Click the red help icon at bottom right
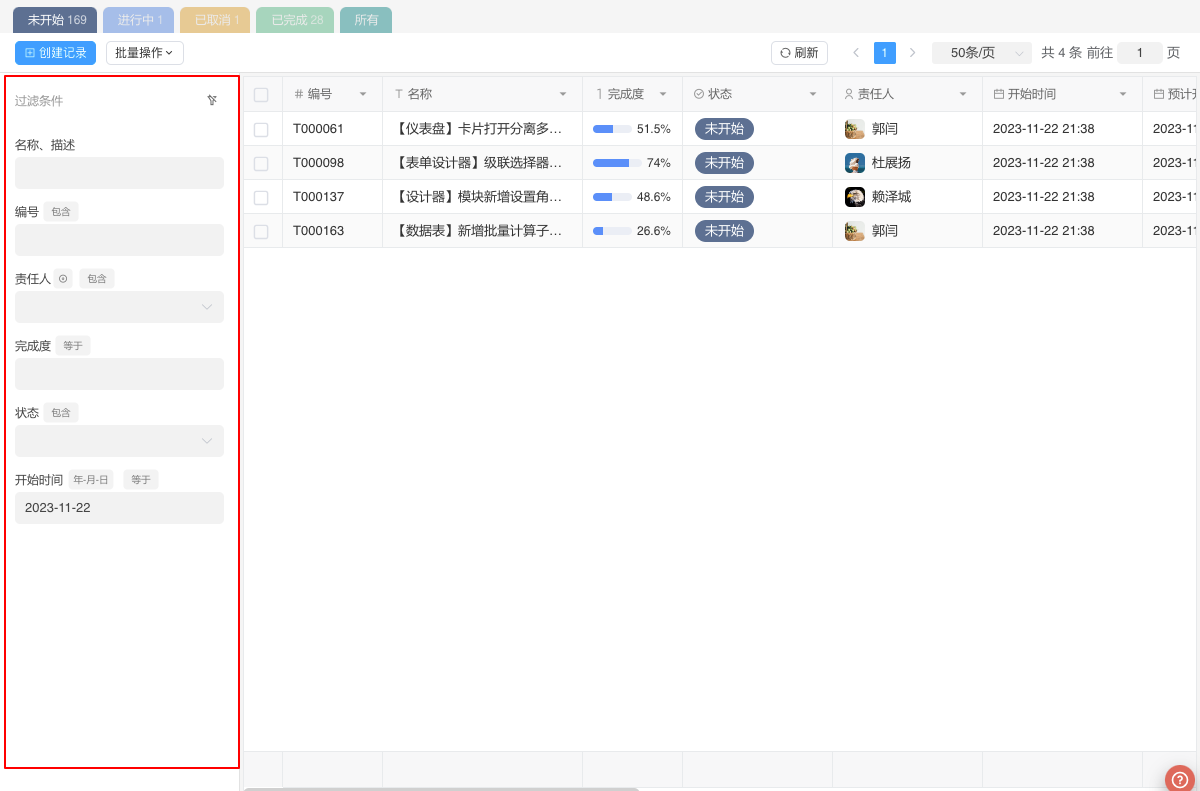Screen dimensions: 1200x791 (x=1180, y=779)
